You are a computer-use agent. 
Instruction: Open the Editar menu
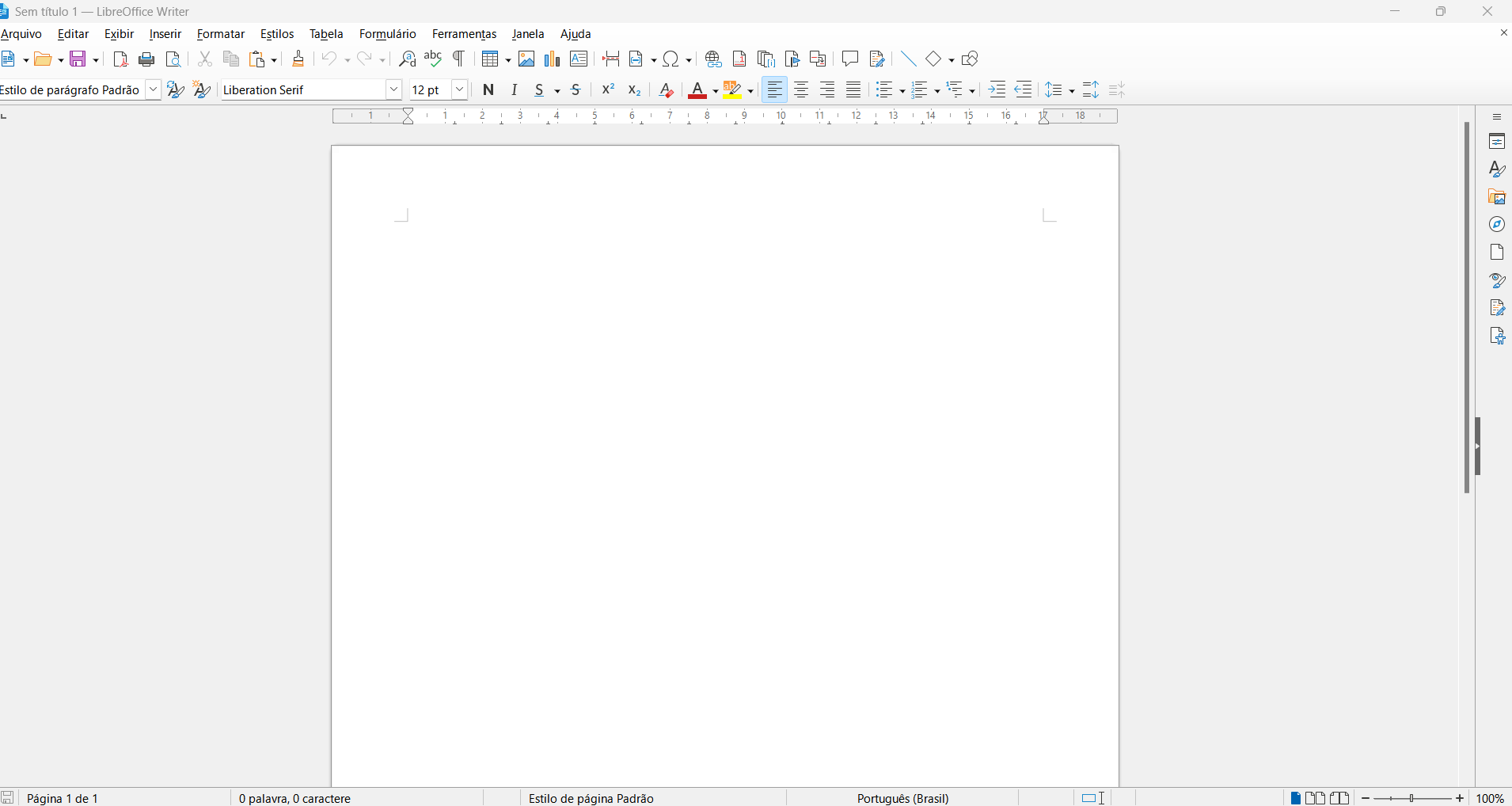73,34
